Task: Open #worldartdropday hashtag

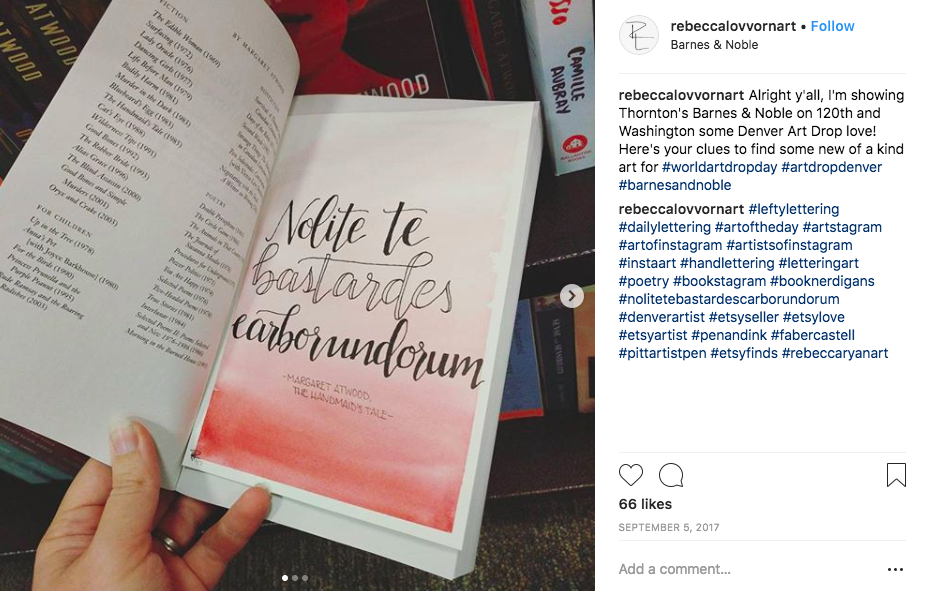Action: pyautogui.click(x=719, y=167)
